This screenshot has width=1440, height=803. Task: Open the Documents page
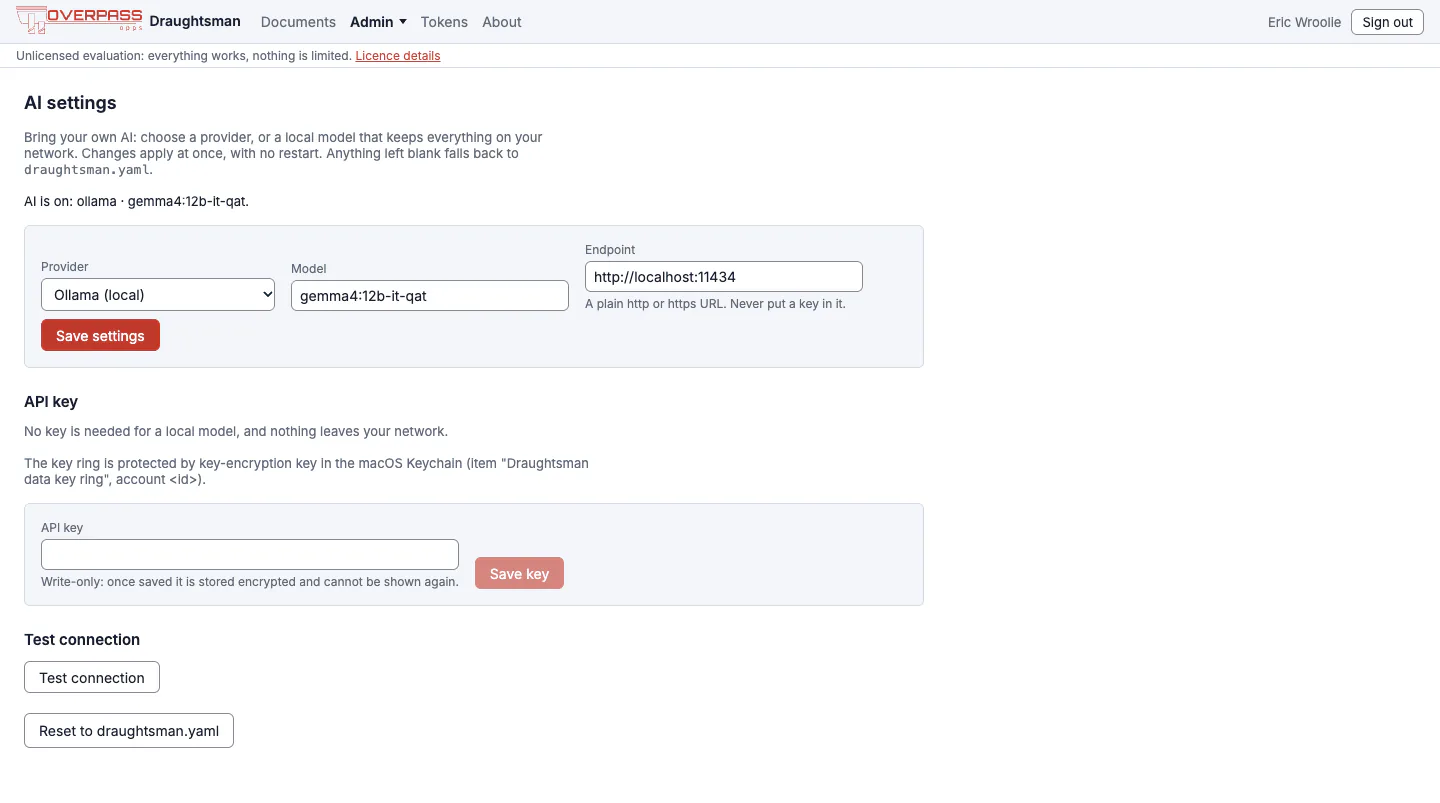298,22
